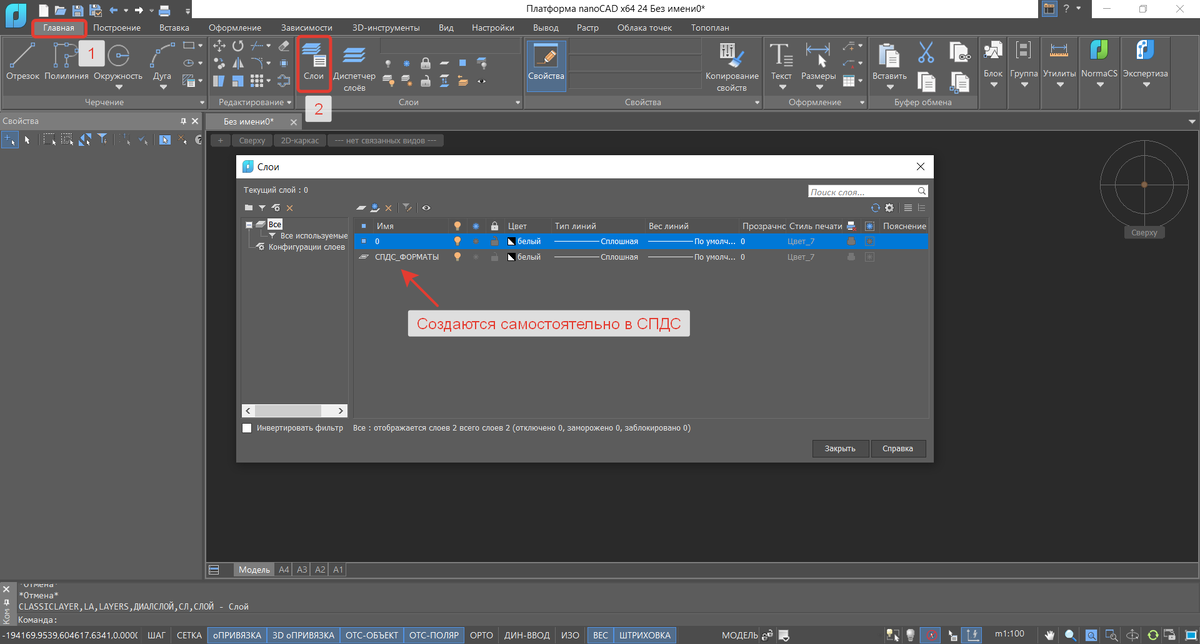Click the mirror tool in Редактирование
The image size is (1200, 644).
pyautogui.click(x=237, y=63)
